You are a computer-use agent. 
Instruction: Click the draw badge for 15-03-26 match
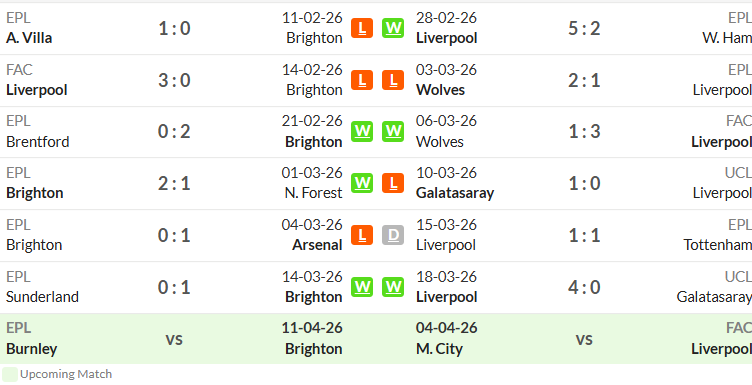(x=393, y=235)
